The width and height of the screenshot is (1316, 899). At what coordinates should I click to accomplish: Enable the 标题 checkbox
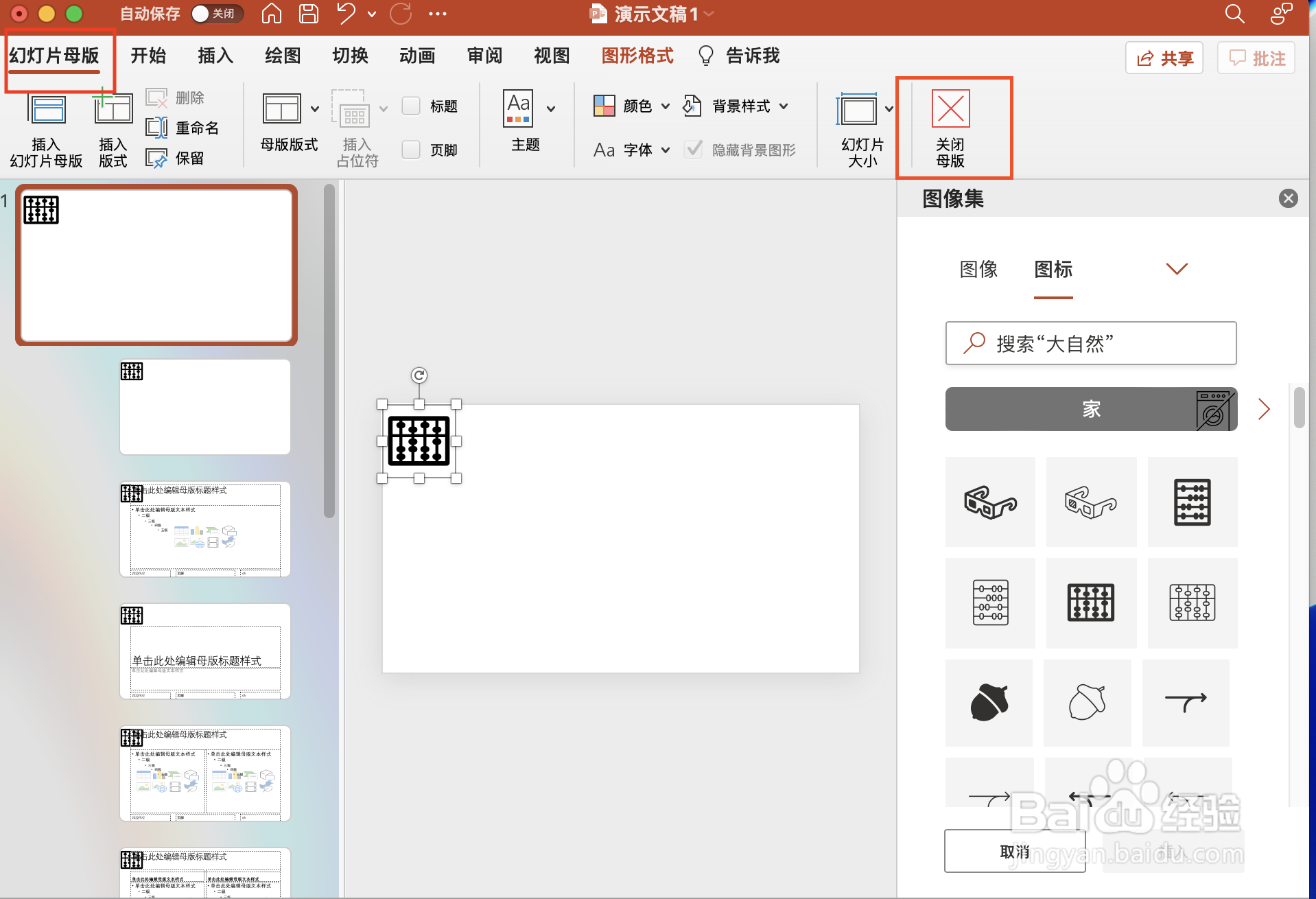411,106
